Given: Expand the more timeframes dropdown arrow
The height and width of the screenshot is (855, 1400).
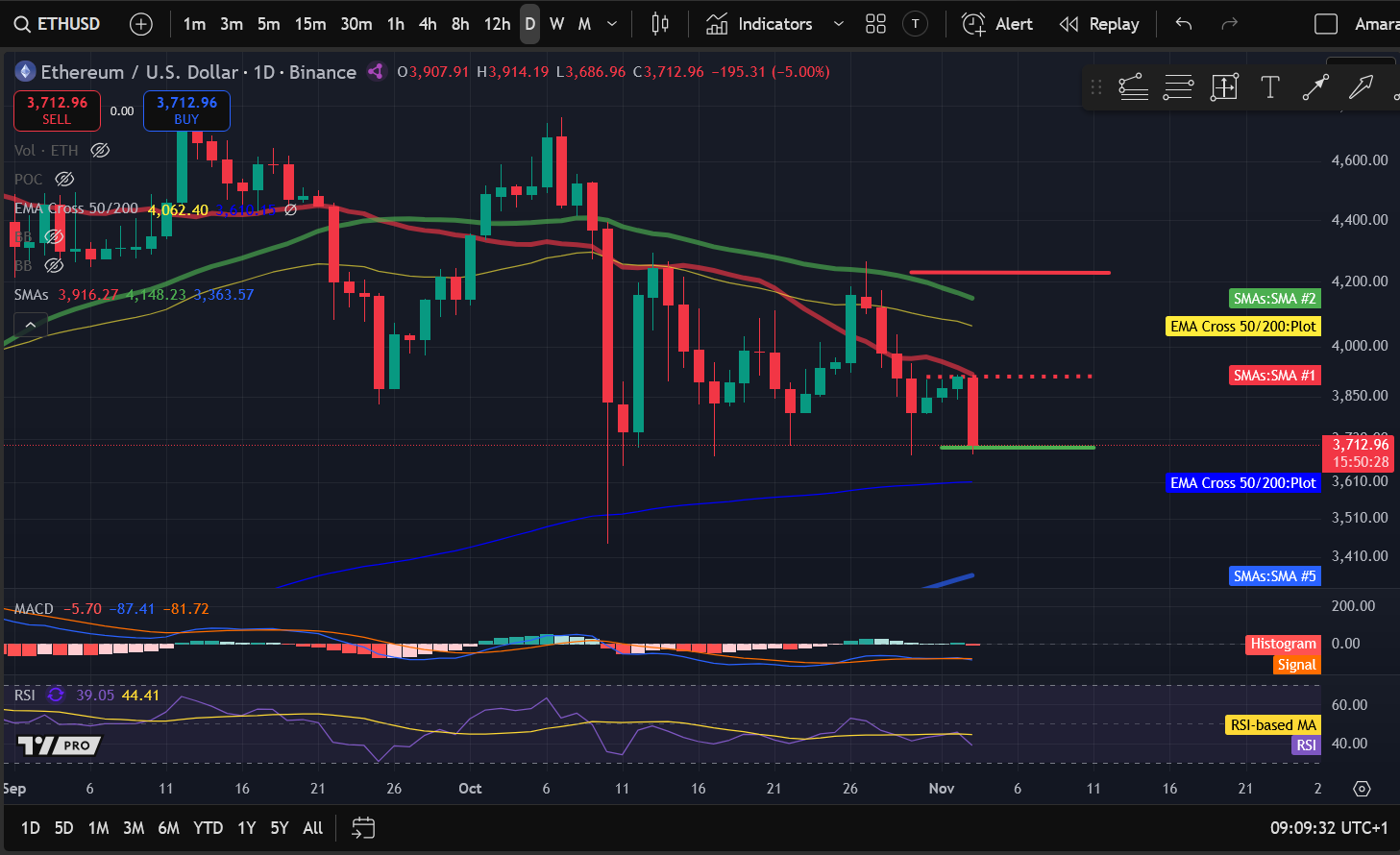Looking at the screenshot, I should [x=612, y=24].
